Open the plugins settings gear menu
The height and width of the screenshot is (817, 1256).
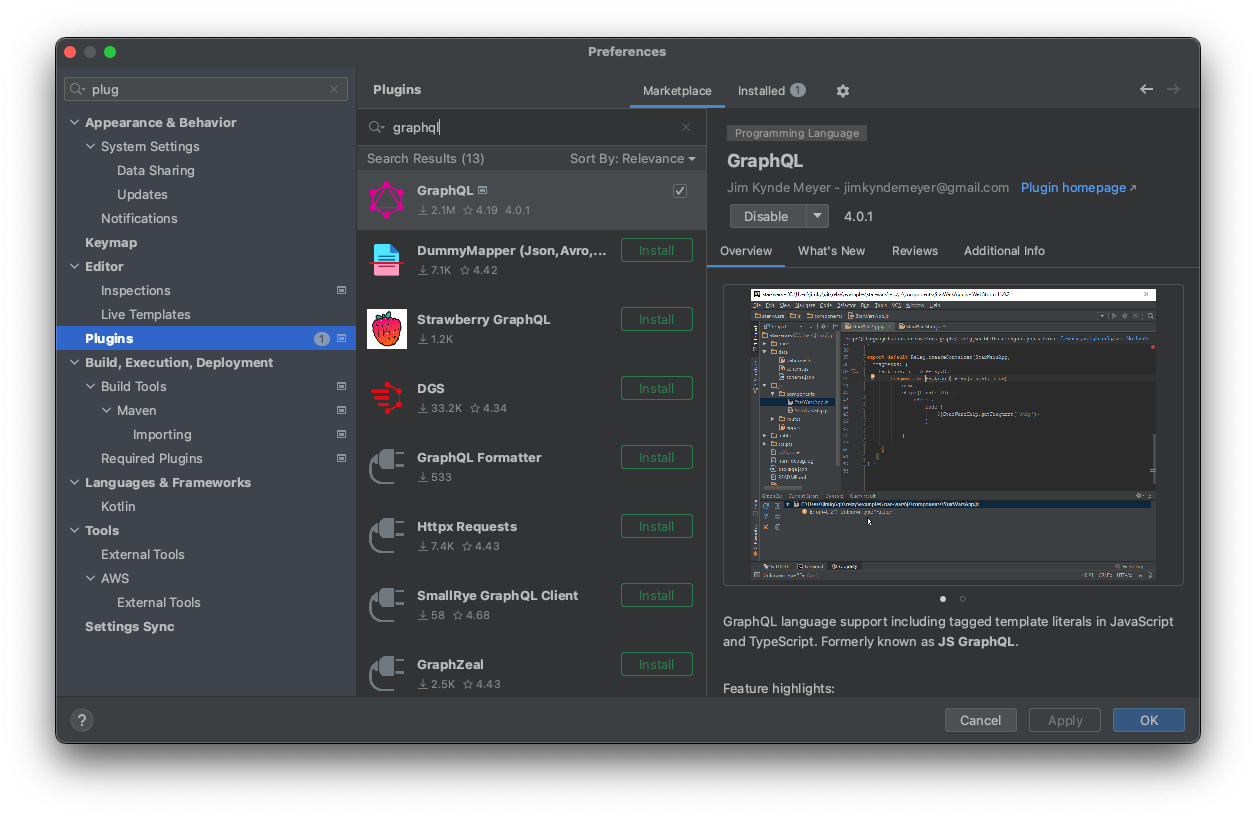tap(842, 90)
